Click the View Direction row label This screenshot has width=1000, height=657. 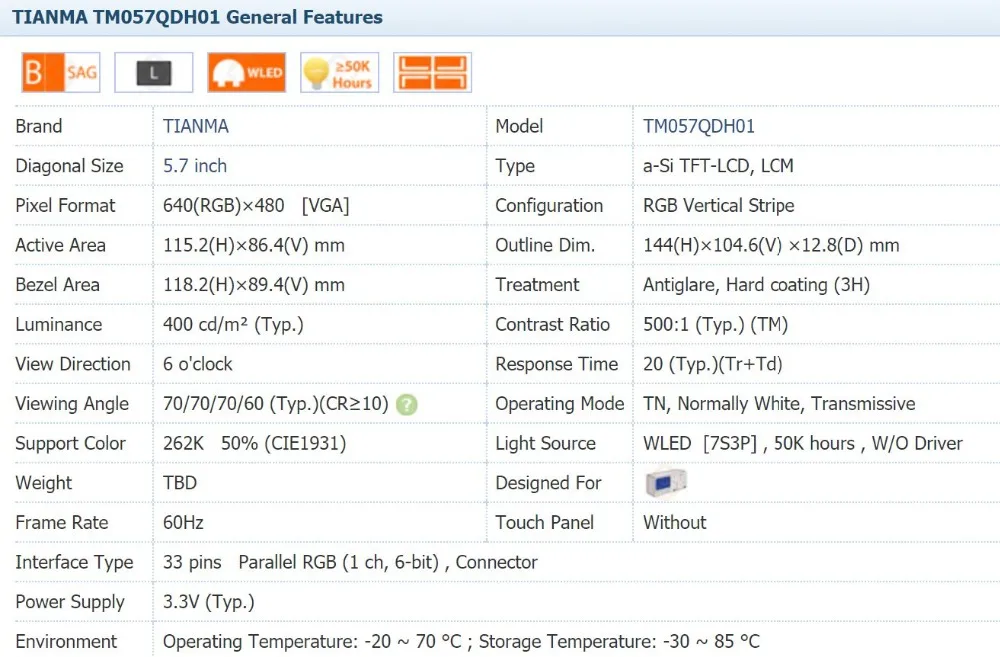pyautogui.click(x=73, y=364)
